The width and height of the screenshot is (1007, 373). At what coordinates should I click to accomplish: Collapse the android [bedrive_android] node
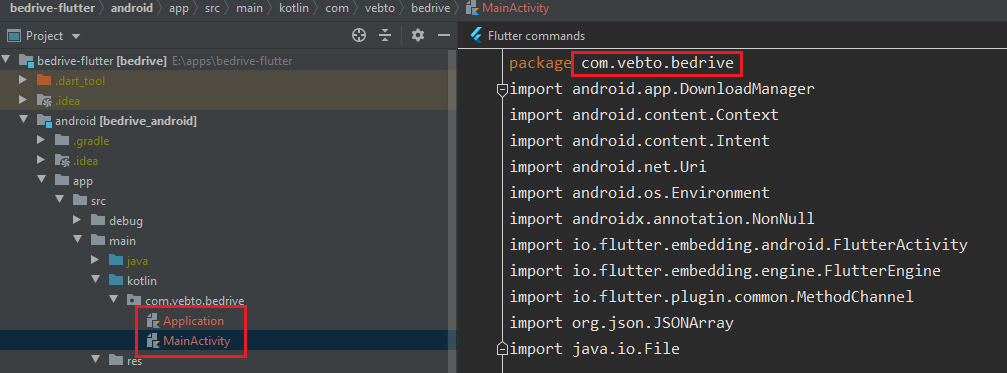point(24,120)
